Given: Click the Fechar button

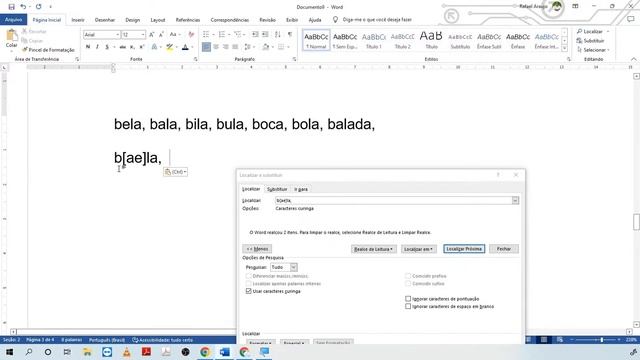Looking at the screenshot, I should pyautogui.click(x=504, y=249).
